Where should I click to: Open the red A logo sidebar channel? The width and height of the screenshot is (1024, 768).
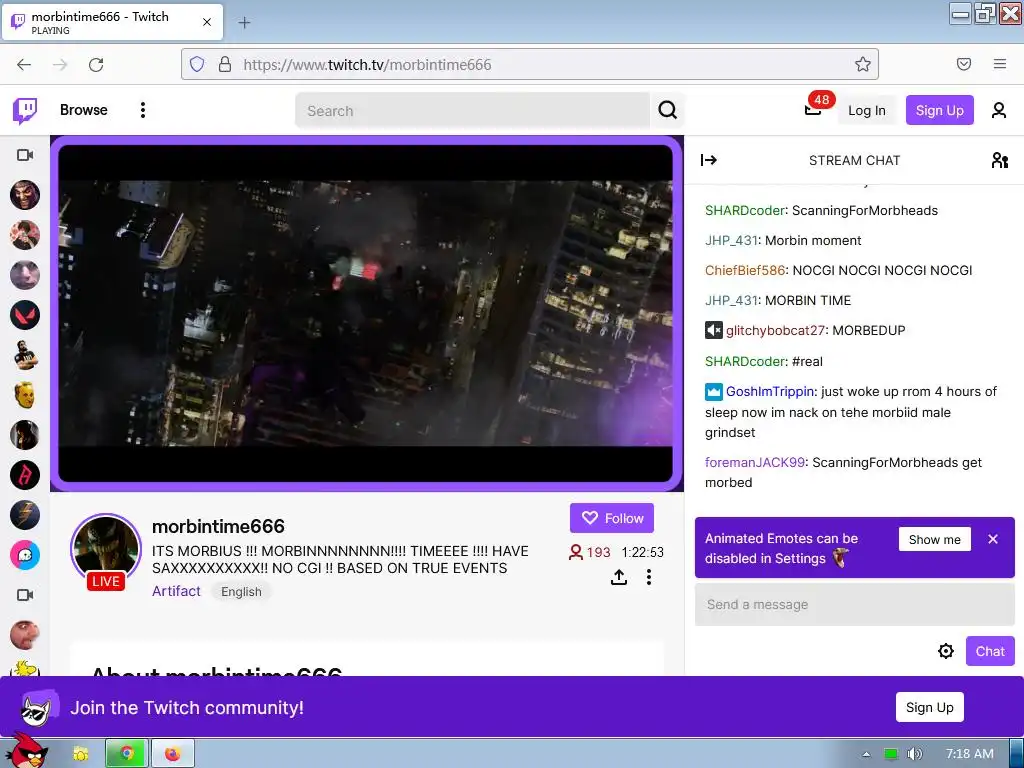tap(25, 475)
